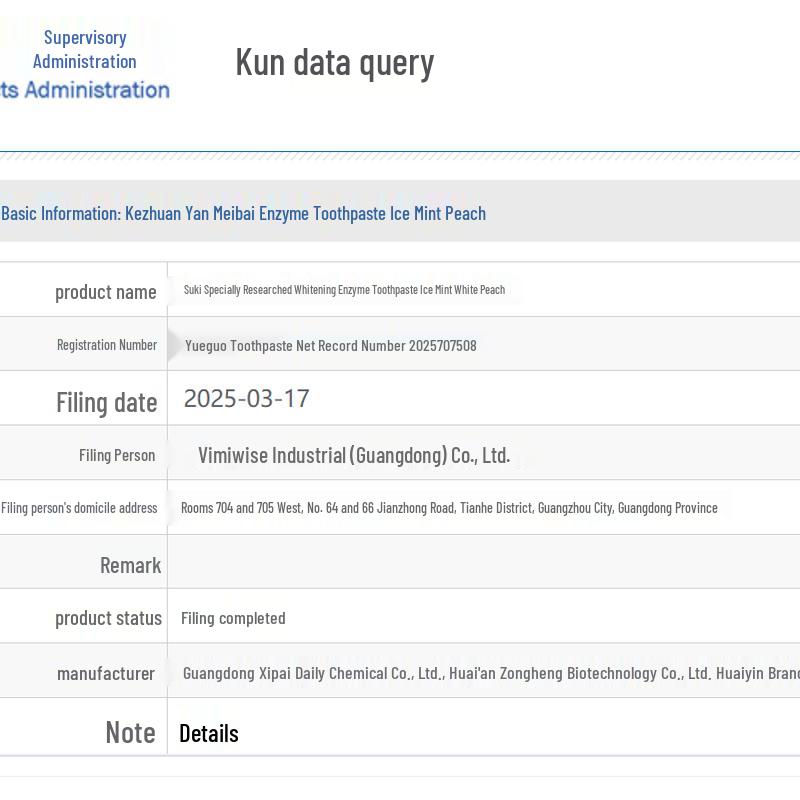The height and width of the screenshot is (800, 800).
Task: Click the Filing Person row label
Action: [x=117, y=455]
